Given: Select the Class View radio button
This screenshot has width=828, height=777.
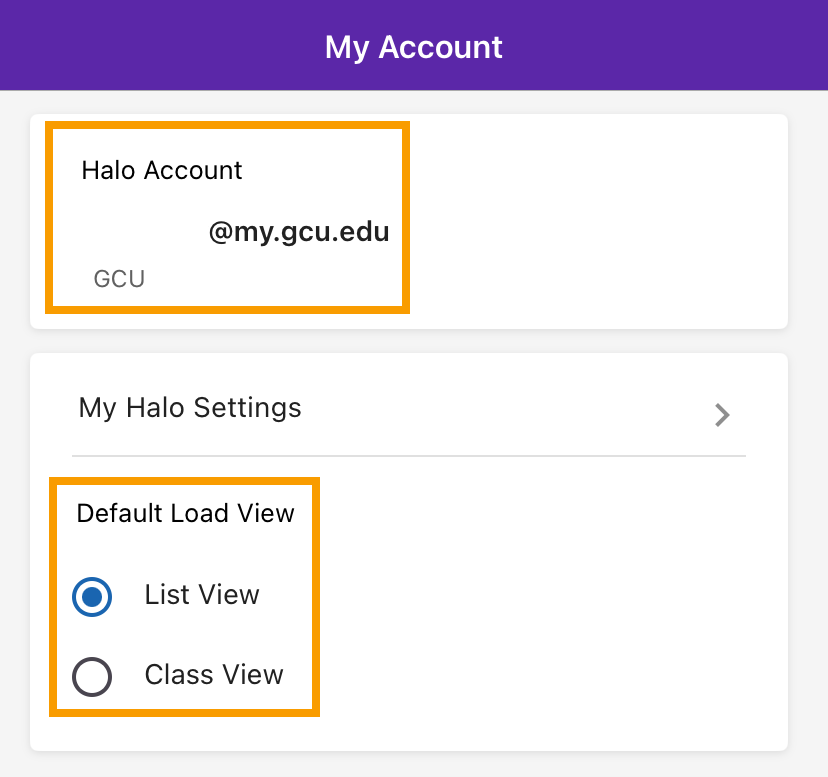Looking at the screenshot, I should (x=92, y=677).
